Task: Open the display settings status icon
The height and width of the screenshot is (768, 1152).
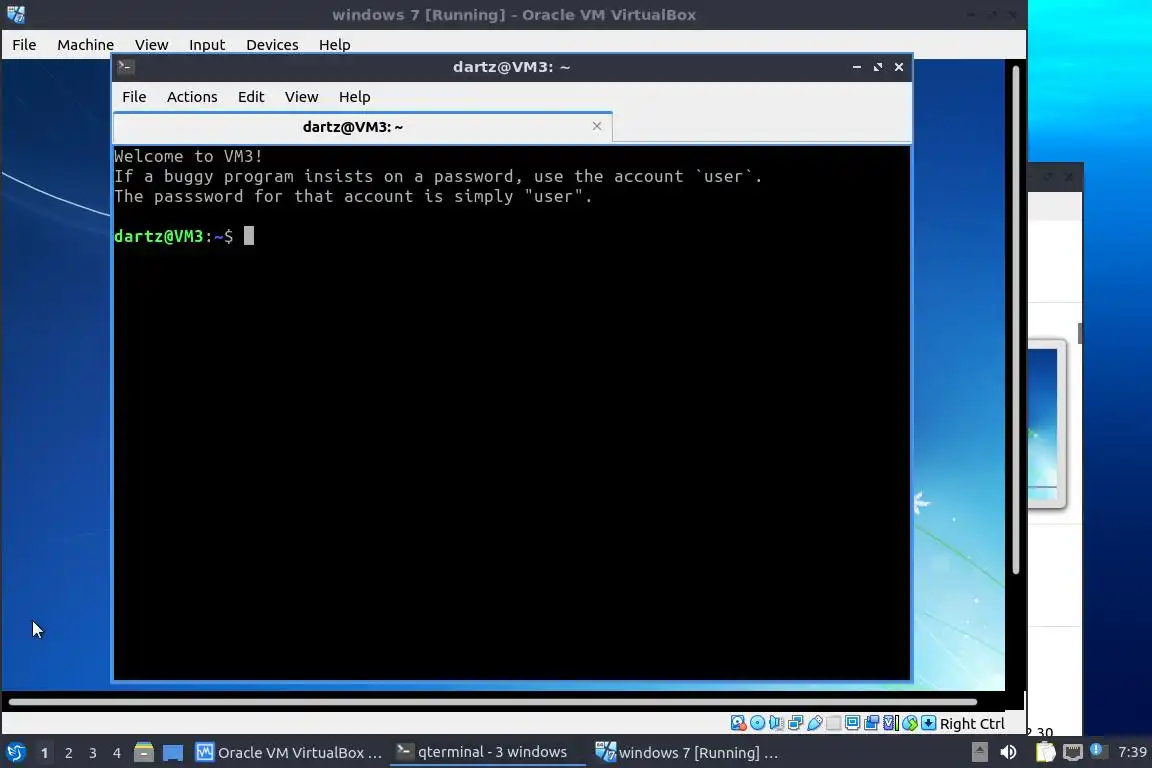Action: click(x=852, y=723)
